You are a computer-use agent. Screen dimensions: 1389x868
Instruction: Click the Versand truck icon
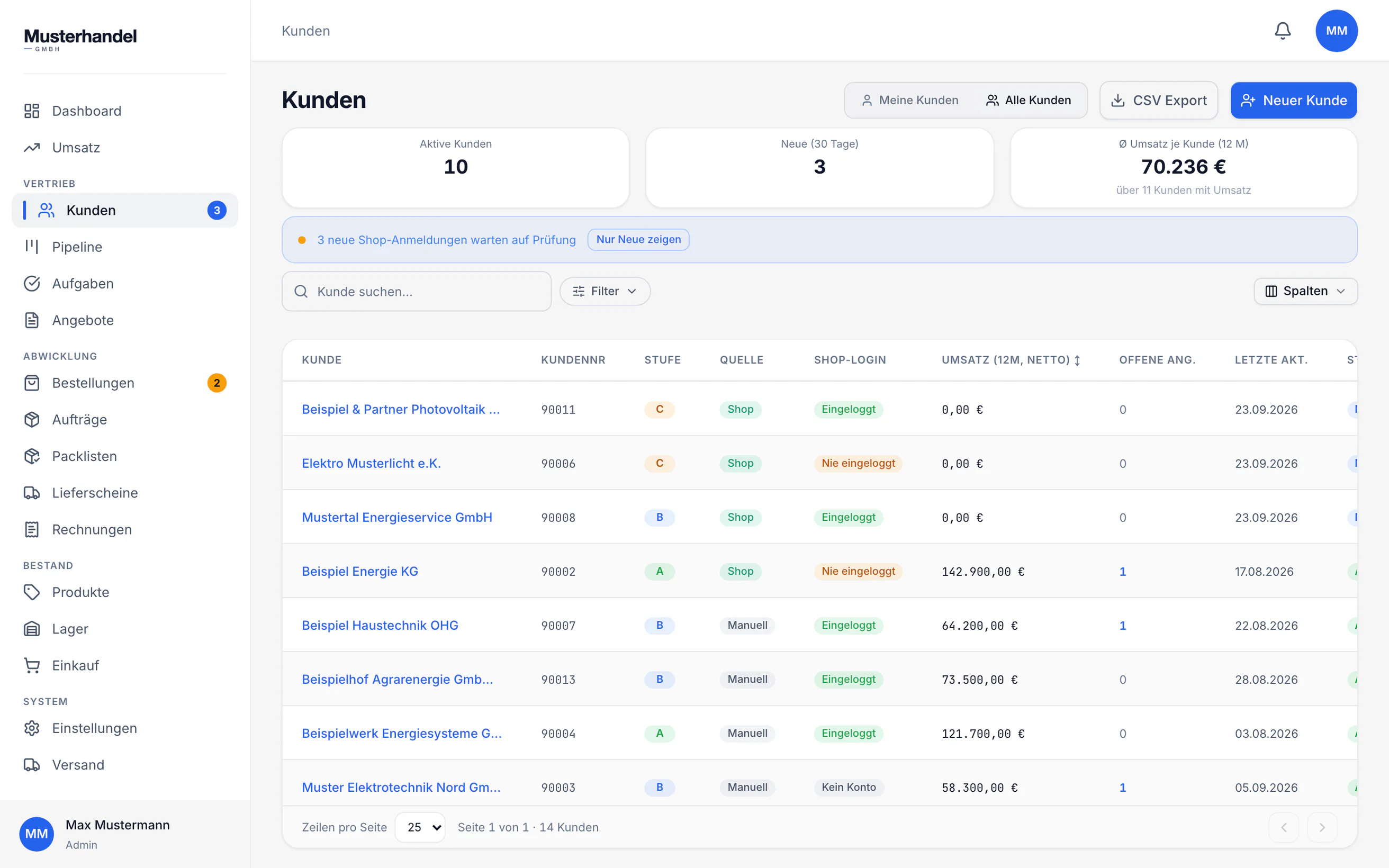32,765
